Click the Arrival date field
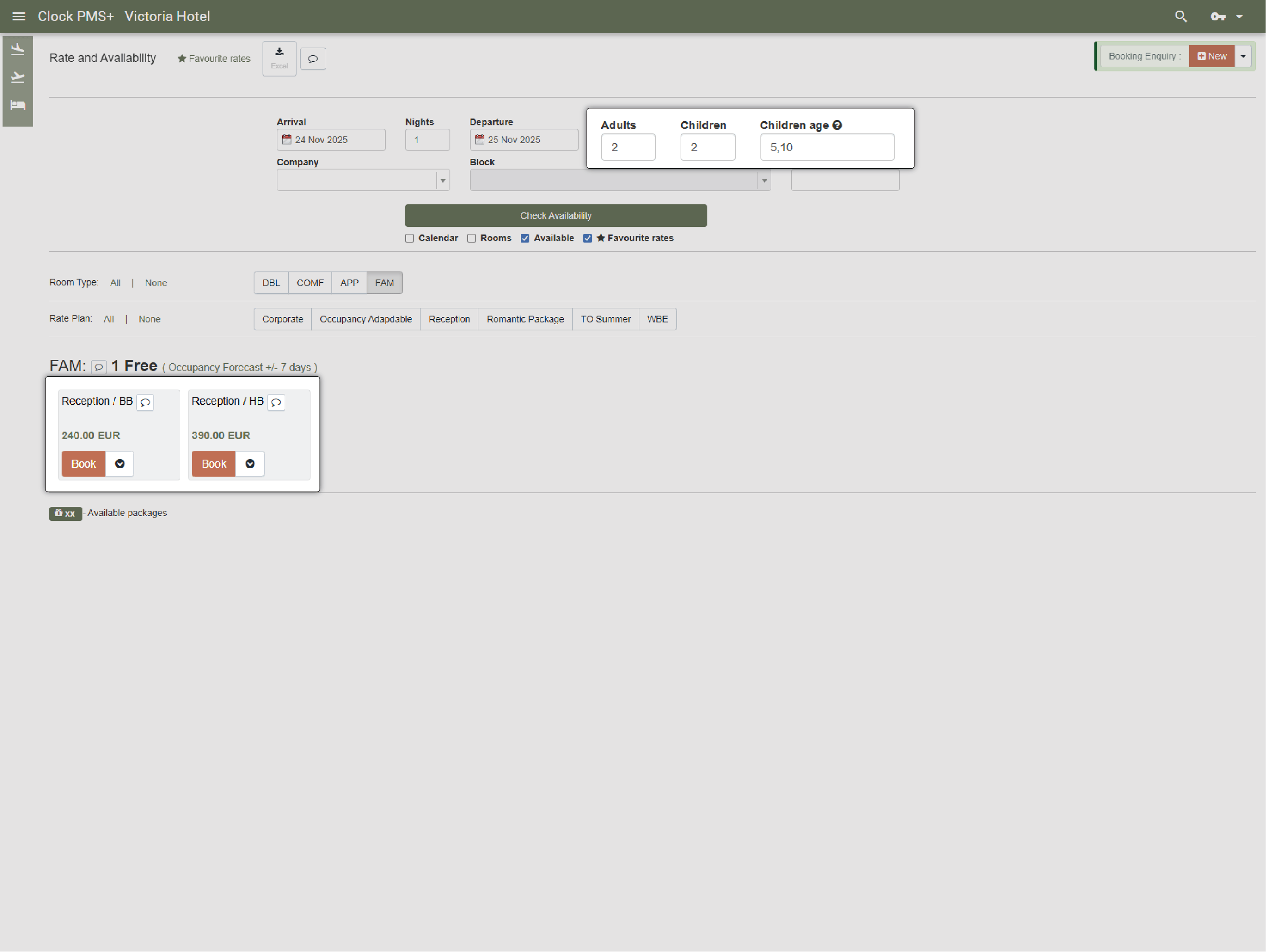The image size is (1266, 952). tap(331, 140)
